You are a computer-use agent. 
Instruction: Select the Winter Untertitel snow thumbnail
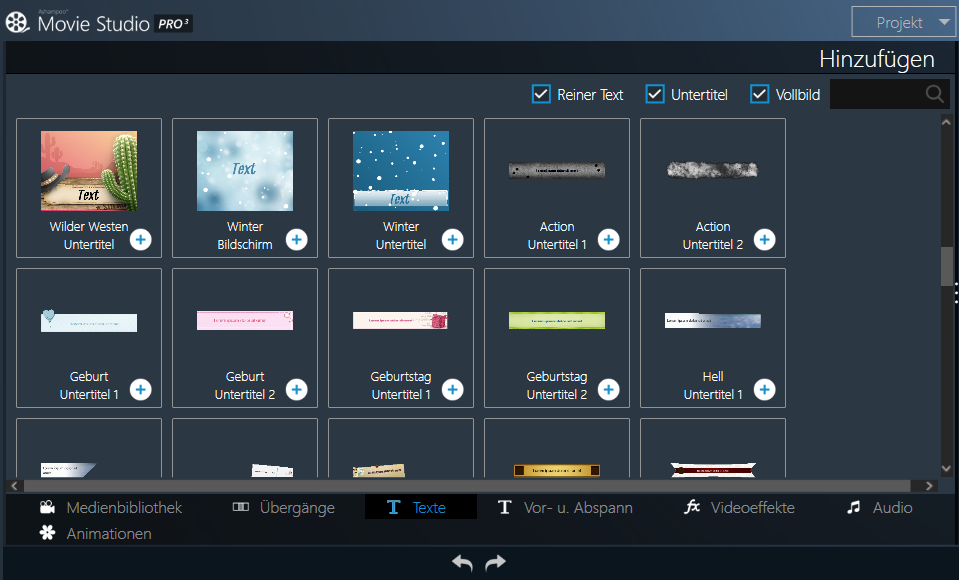pyautogui.click(x=401, y=171)
